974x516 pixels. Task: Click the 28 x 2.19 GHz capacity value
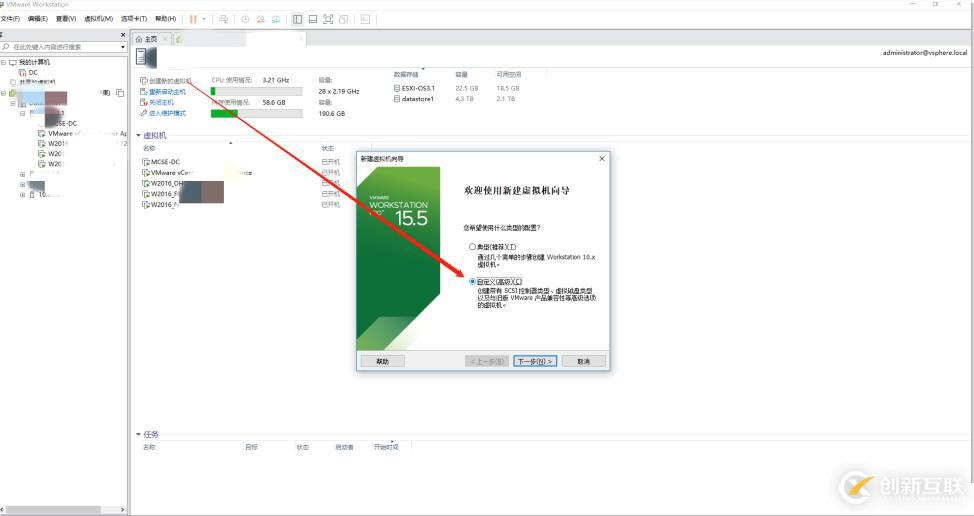[x=339, y=91]
